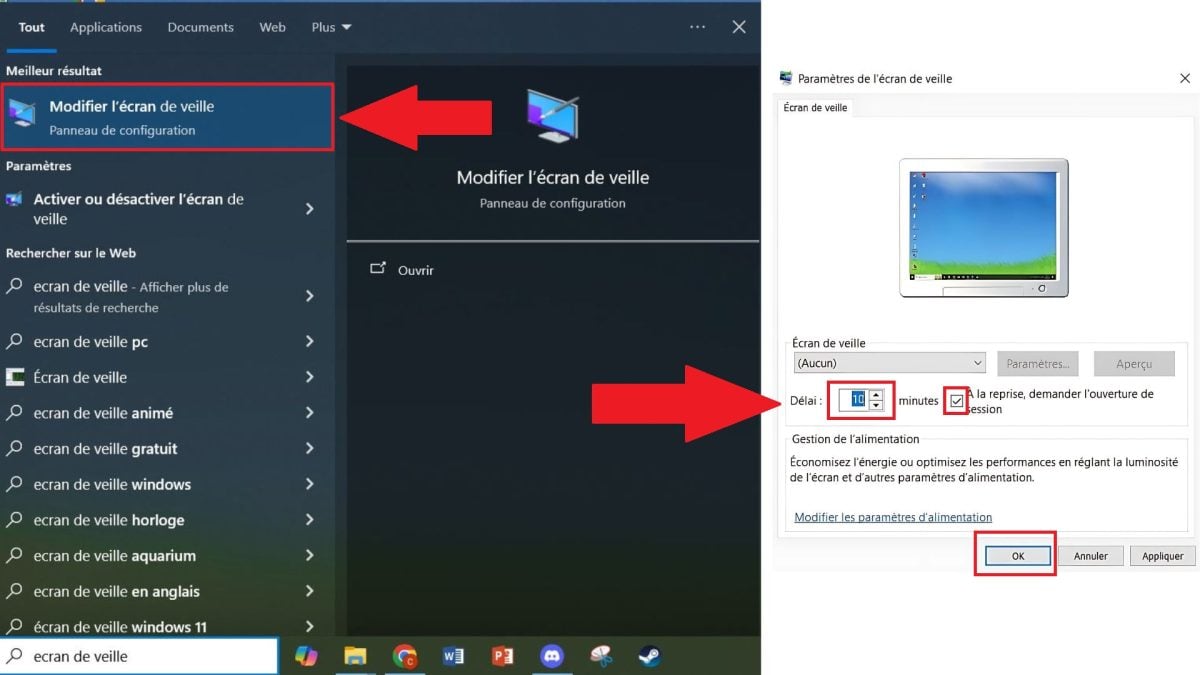Expand the 'Activer ou désactiver l'écran de veille' chevron
This screenshot has width=1200, height=675.
point(310,209)
